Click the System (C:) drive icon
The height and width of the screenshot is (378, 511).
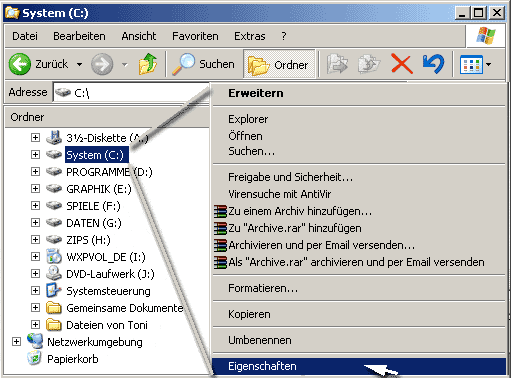(x=54, y=155)
